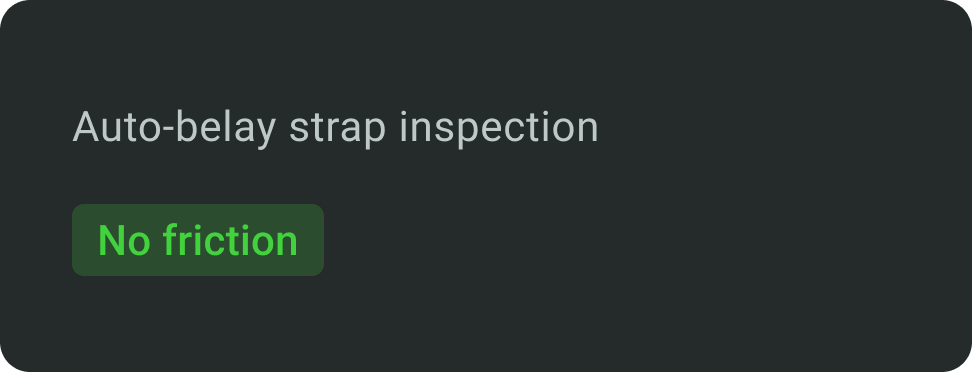972x372 pixels.
Task: Select the Auto-belay strap inspection title
Action: [x=335, y=128]
